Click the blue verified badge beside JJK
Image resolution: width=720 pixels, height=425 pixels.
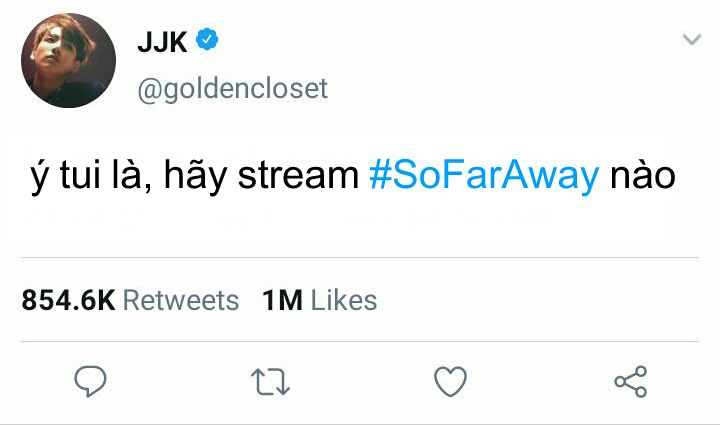pos(207,39)
